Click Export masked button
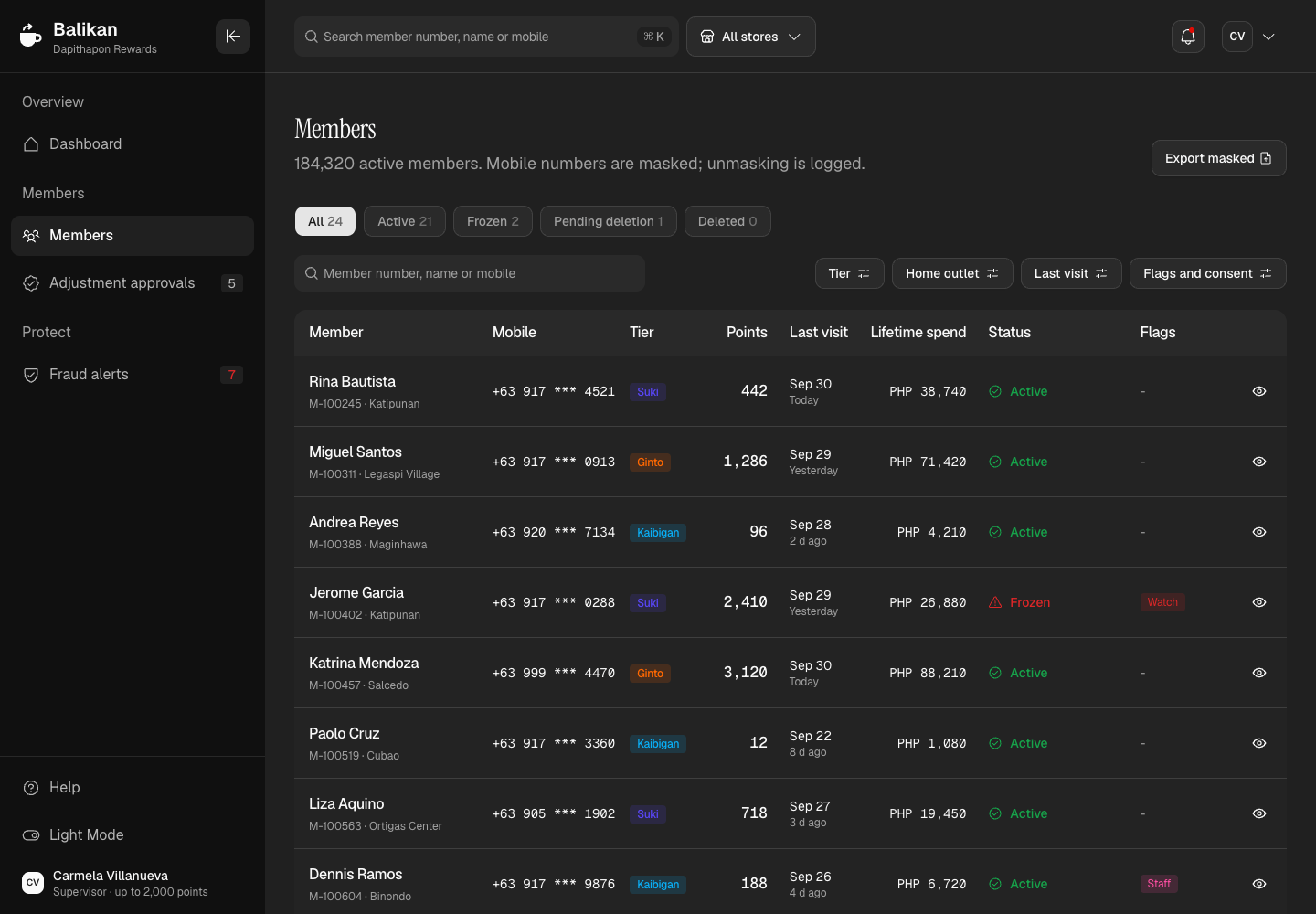The height and width of the screenshot is (914, 1316). tap(1219, 158)
